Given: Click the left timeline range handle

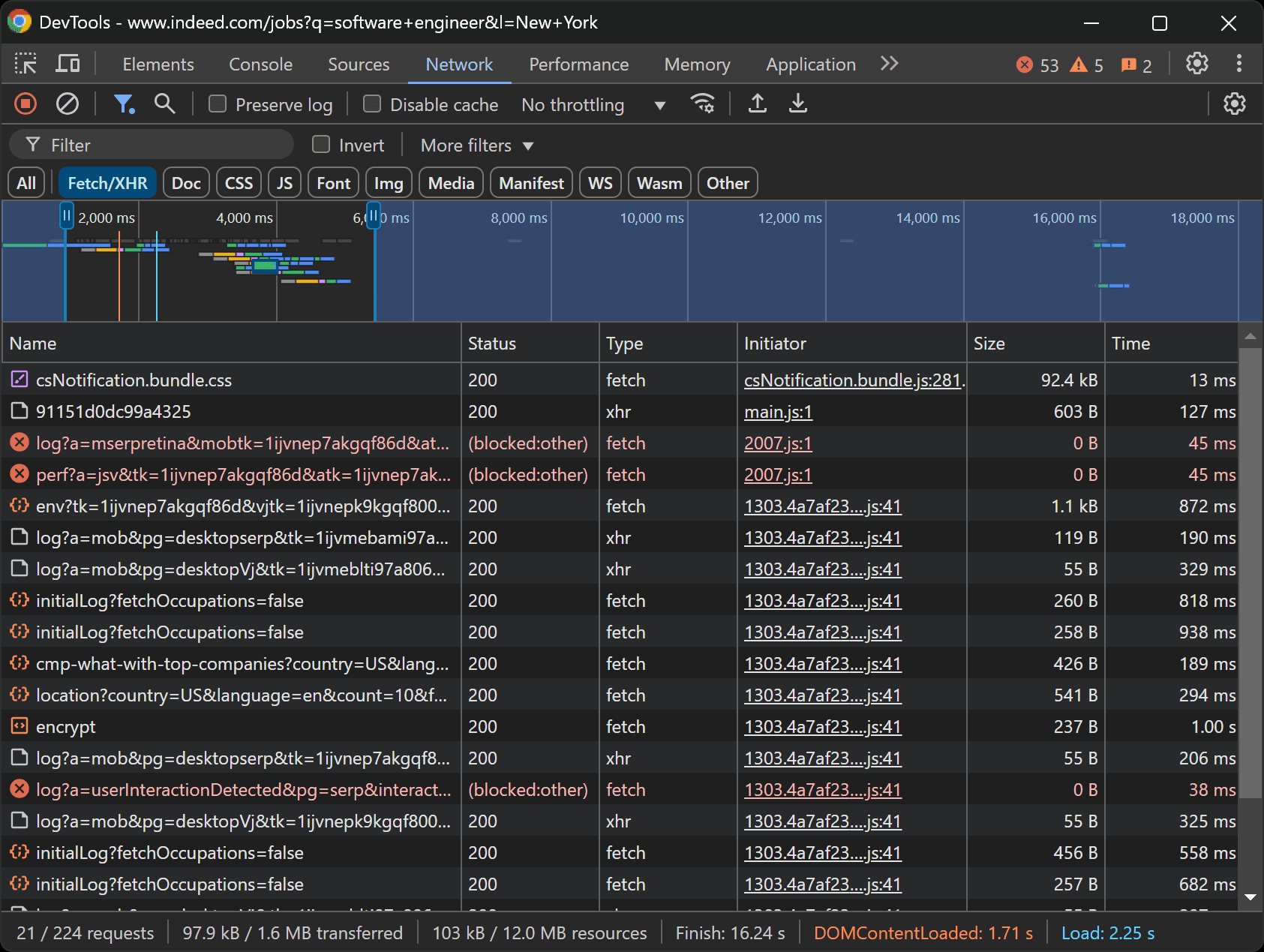Looking at the screenshot, I should tap(66, 216).
